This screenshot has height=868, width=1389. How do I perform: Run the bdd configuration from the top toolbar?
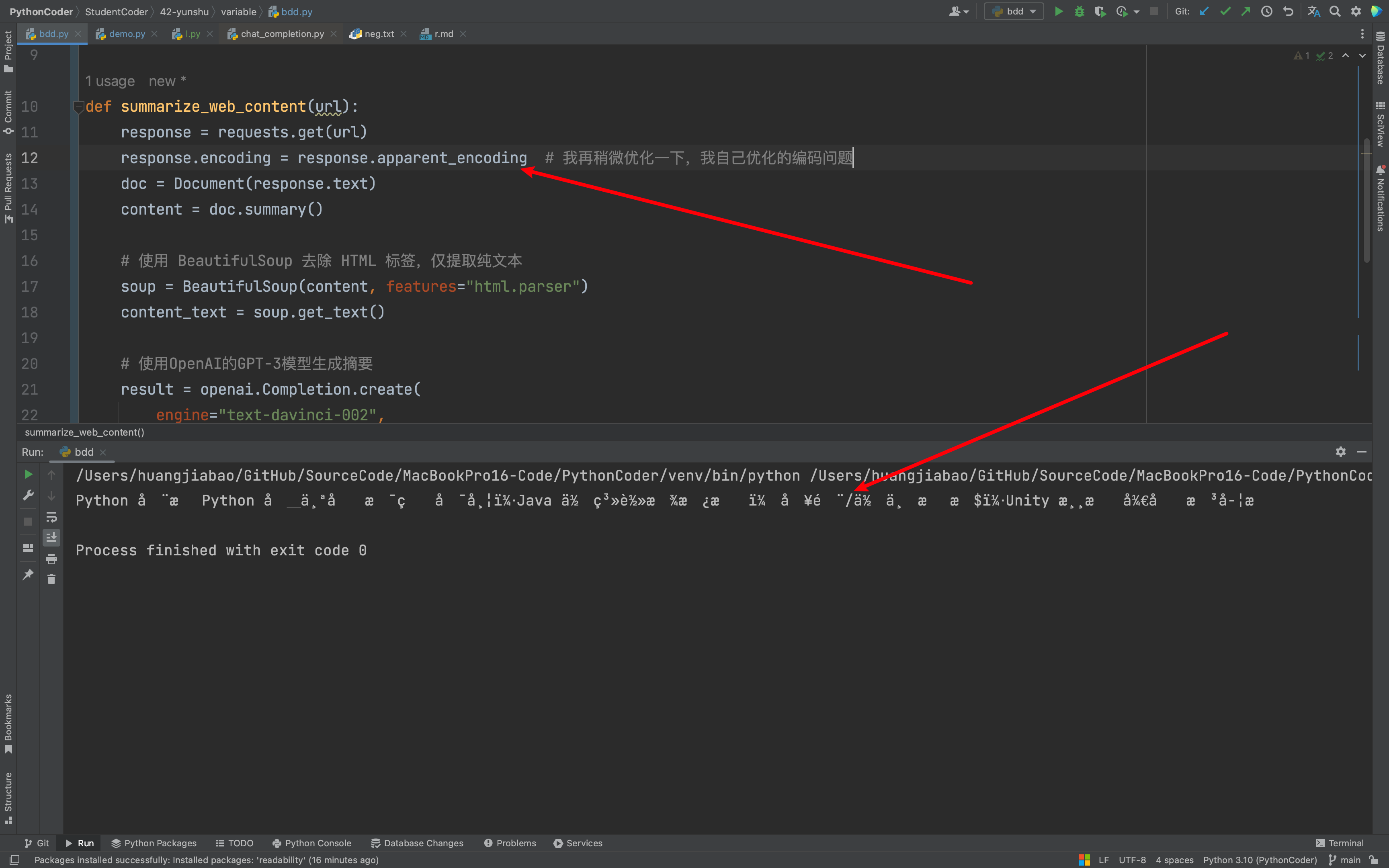pyautogui.click(x=1058, y=12)
